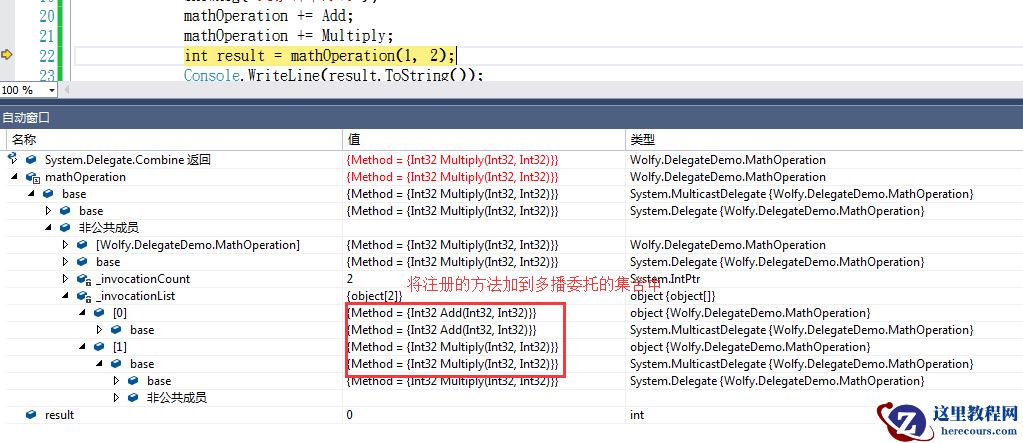Click the value 2 of _invocationCount
1023x443 pixels.
click(350, 279)
